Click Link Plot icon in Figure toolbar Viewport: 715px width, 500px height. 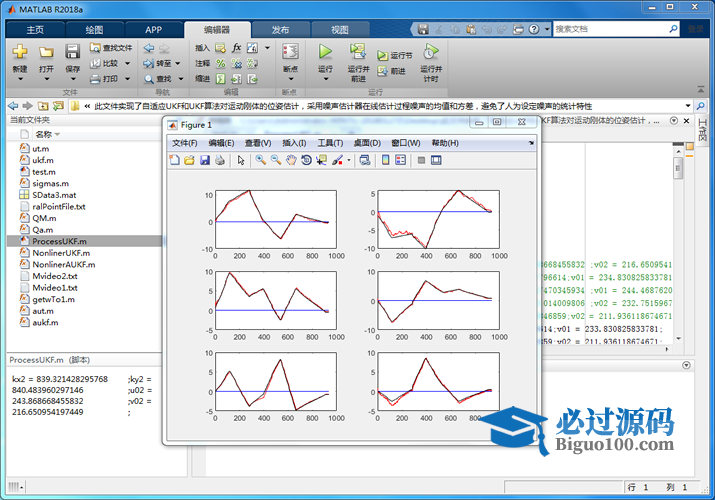click(x=365, y=160)
